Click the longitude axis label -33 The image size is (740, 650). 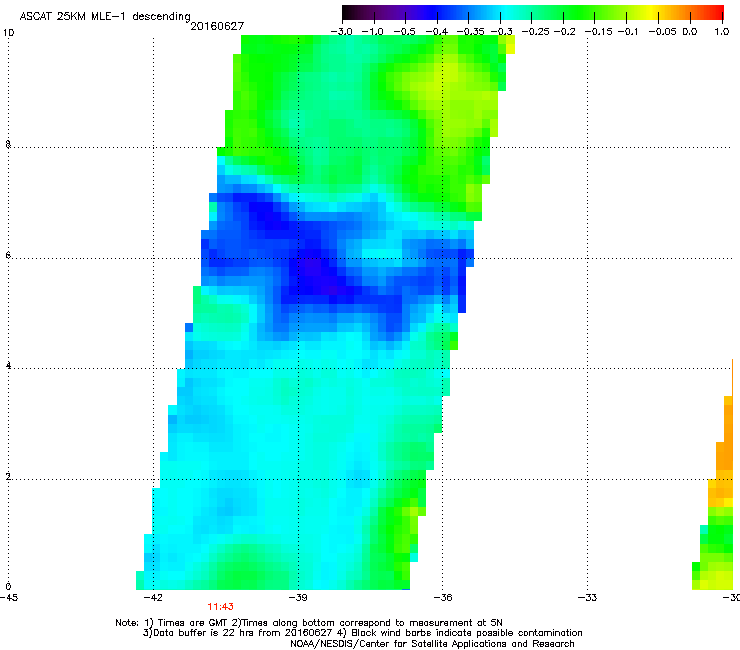coord(587,598)
